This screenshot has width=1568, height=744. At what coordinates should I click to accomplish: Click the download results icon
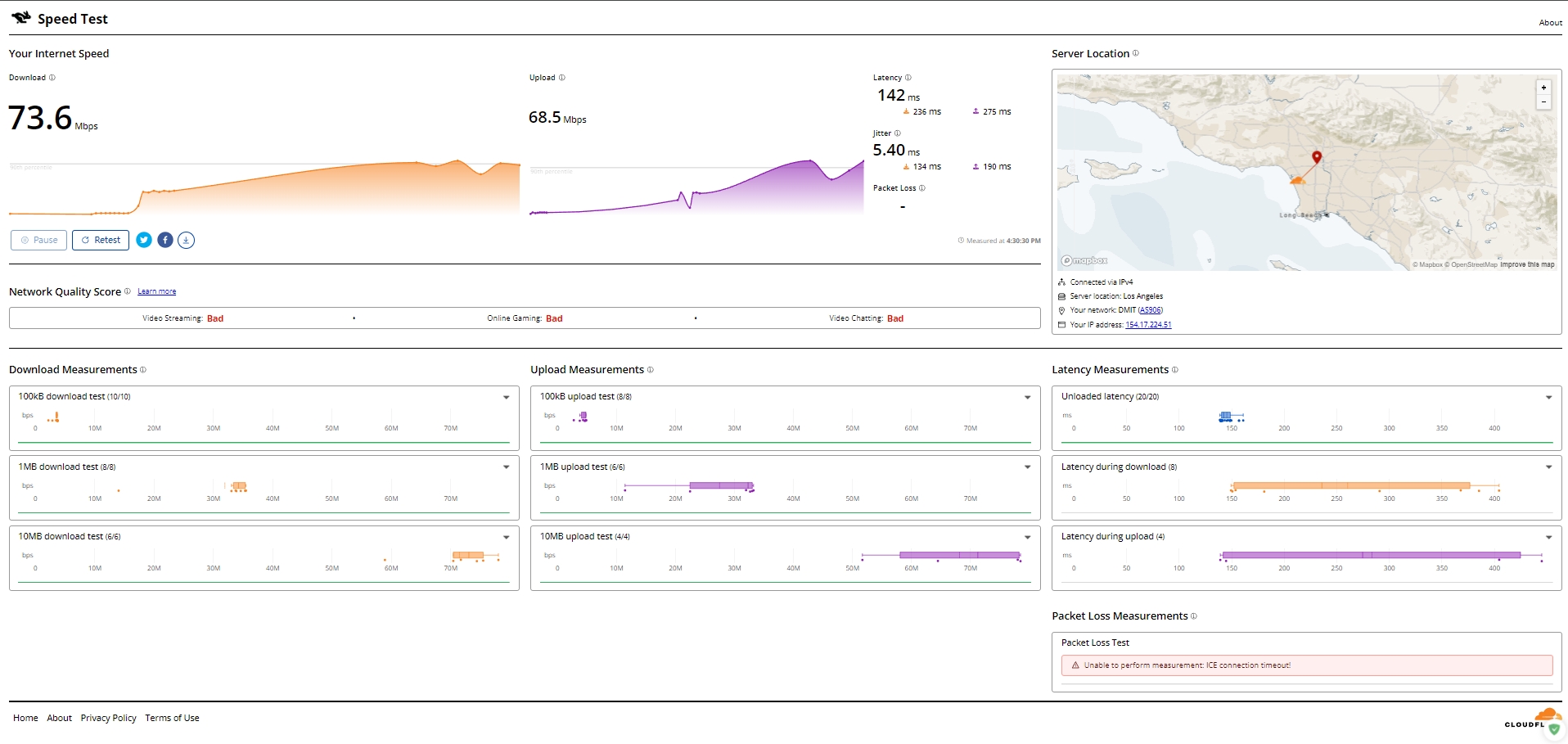pos(187,240)
